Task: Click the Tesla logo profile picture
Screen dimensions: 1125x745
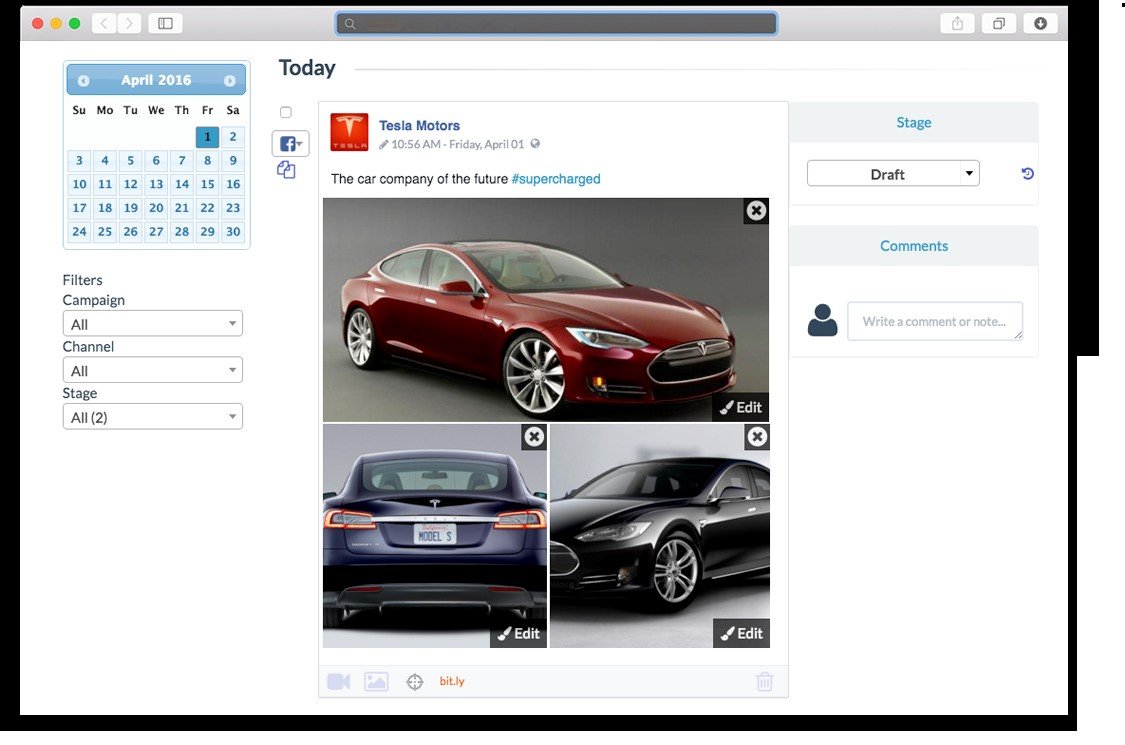Action: (x=349, y=132)
